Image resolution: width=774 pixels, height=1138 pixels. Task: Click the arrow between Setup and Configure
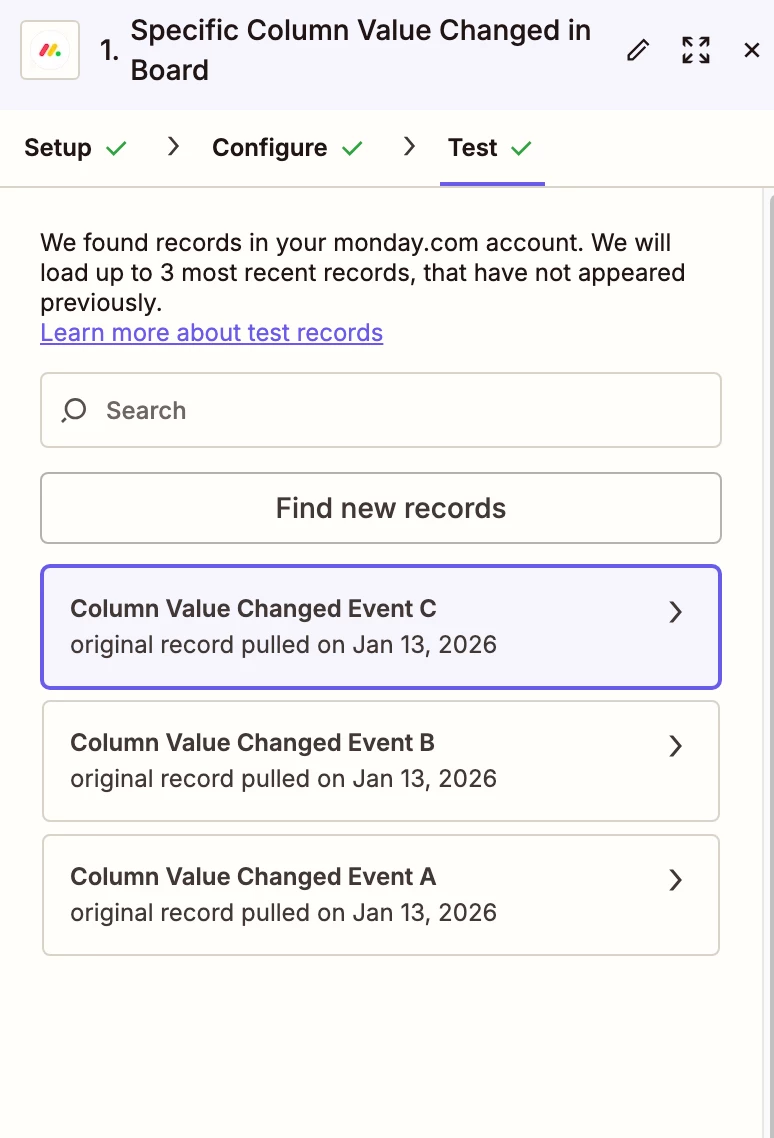[174, 147]
